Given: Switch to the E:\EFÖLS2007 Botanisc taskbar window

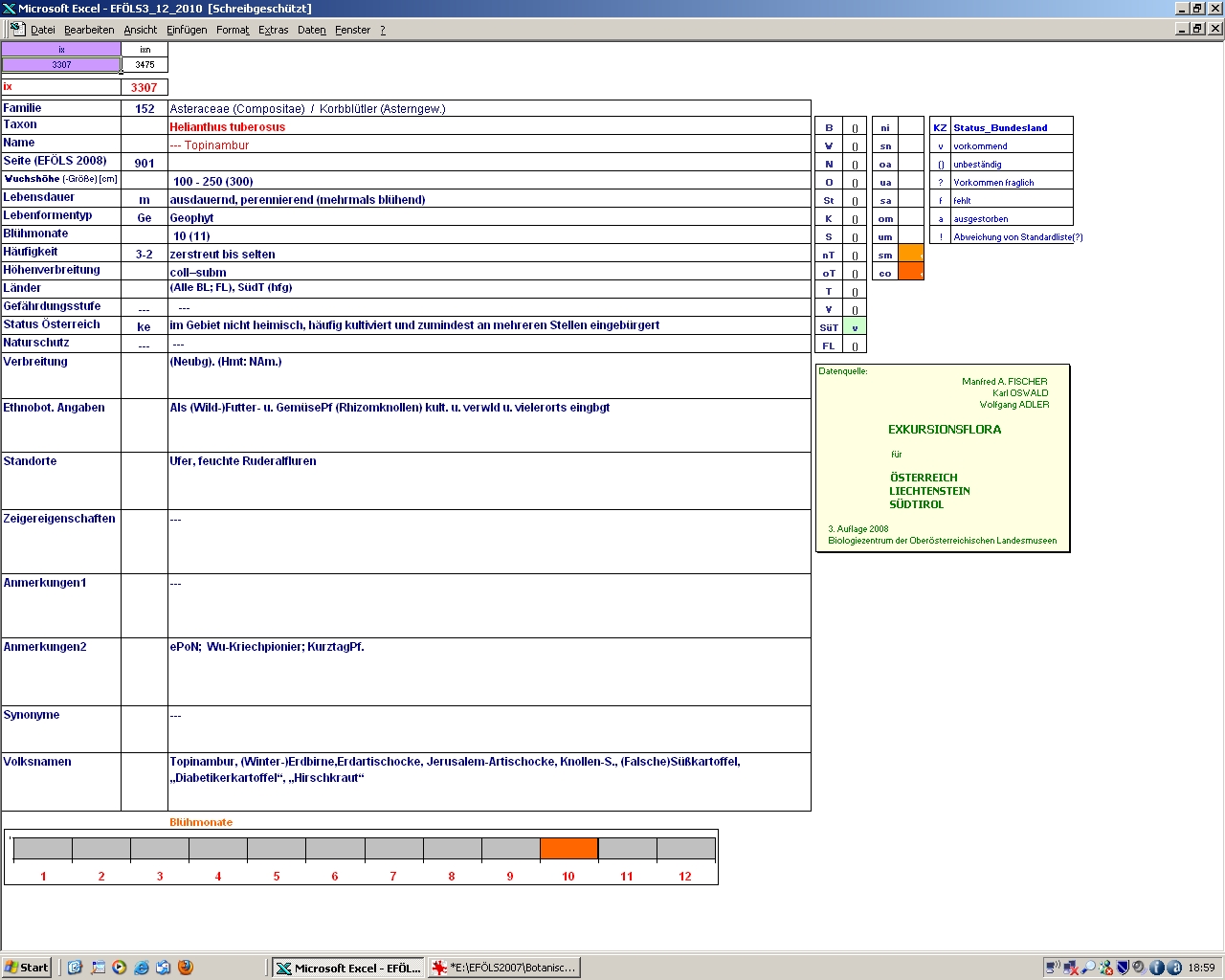Looking at the screenshot, I should pyautogui.click(x=504, y=968).
